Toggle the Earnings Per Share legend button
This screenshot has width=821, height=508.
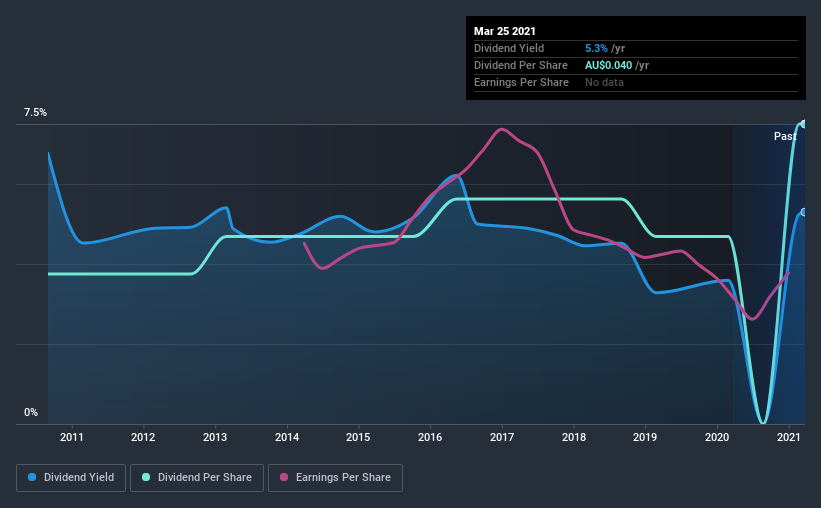tap(335, 478)
